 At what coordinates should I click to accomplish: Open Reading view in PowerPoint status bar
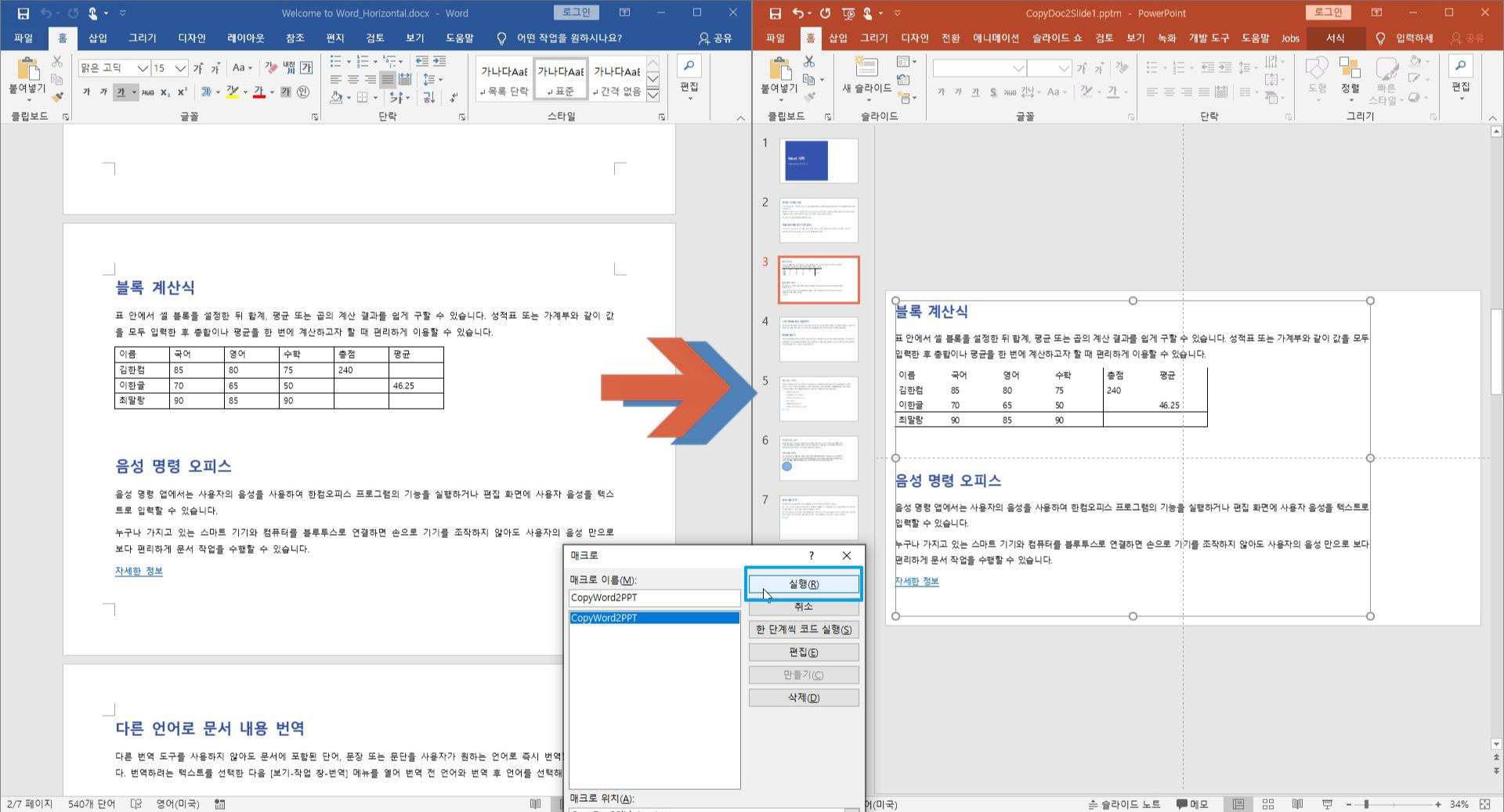click(1297, 804)
